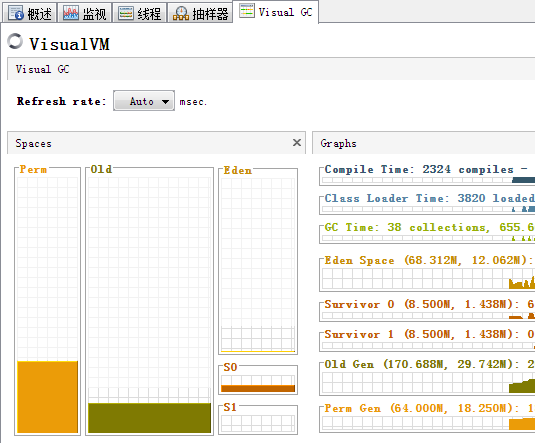Click the Old space usage bar
535x443 pixels.
point(149,418)
